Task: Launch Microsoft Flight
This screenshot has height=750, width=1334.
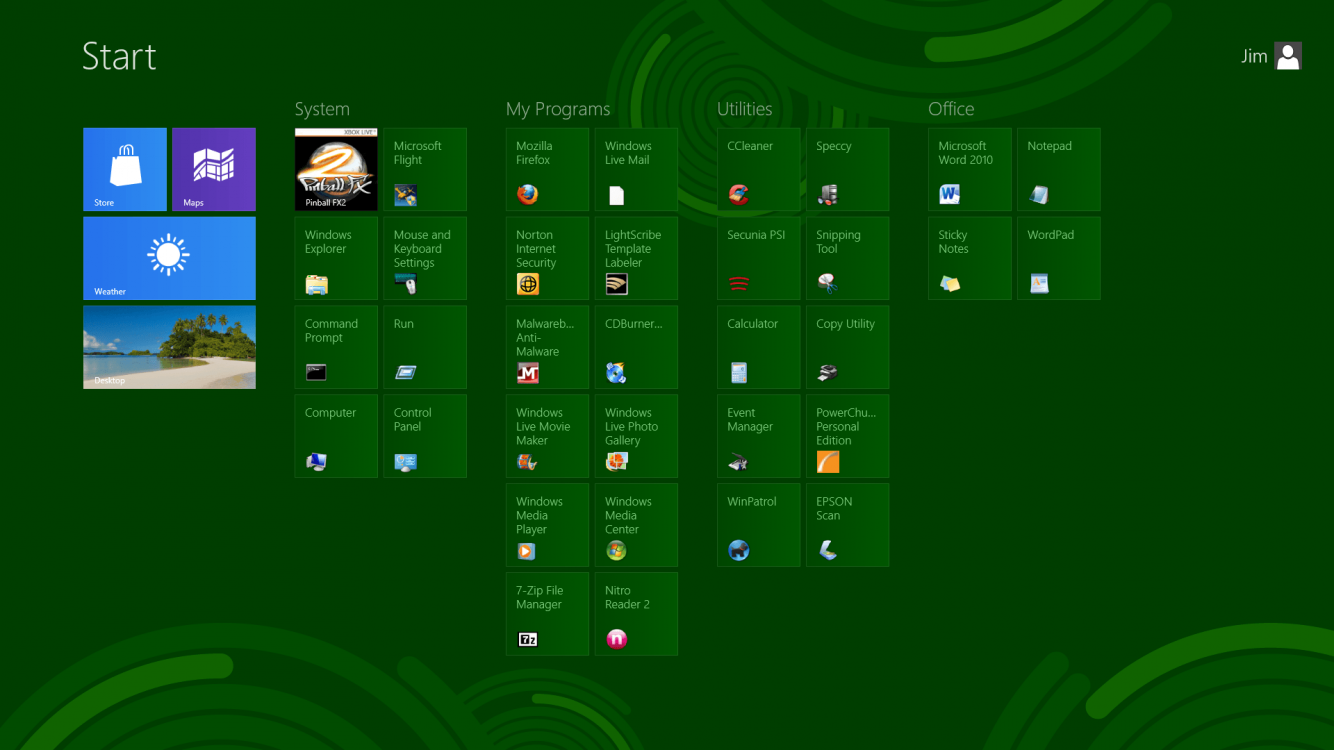Action: tap(425, 169)
